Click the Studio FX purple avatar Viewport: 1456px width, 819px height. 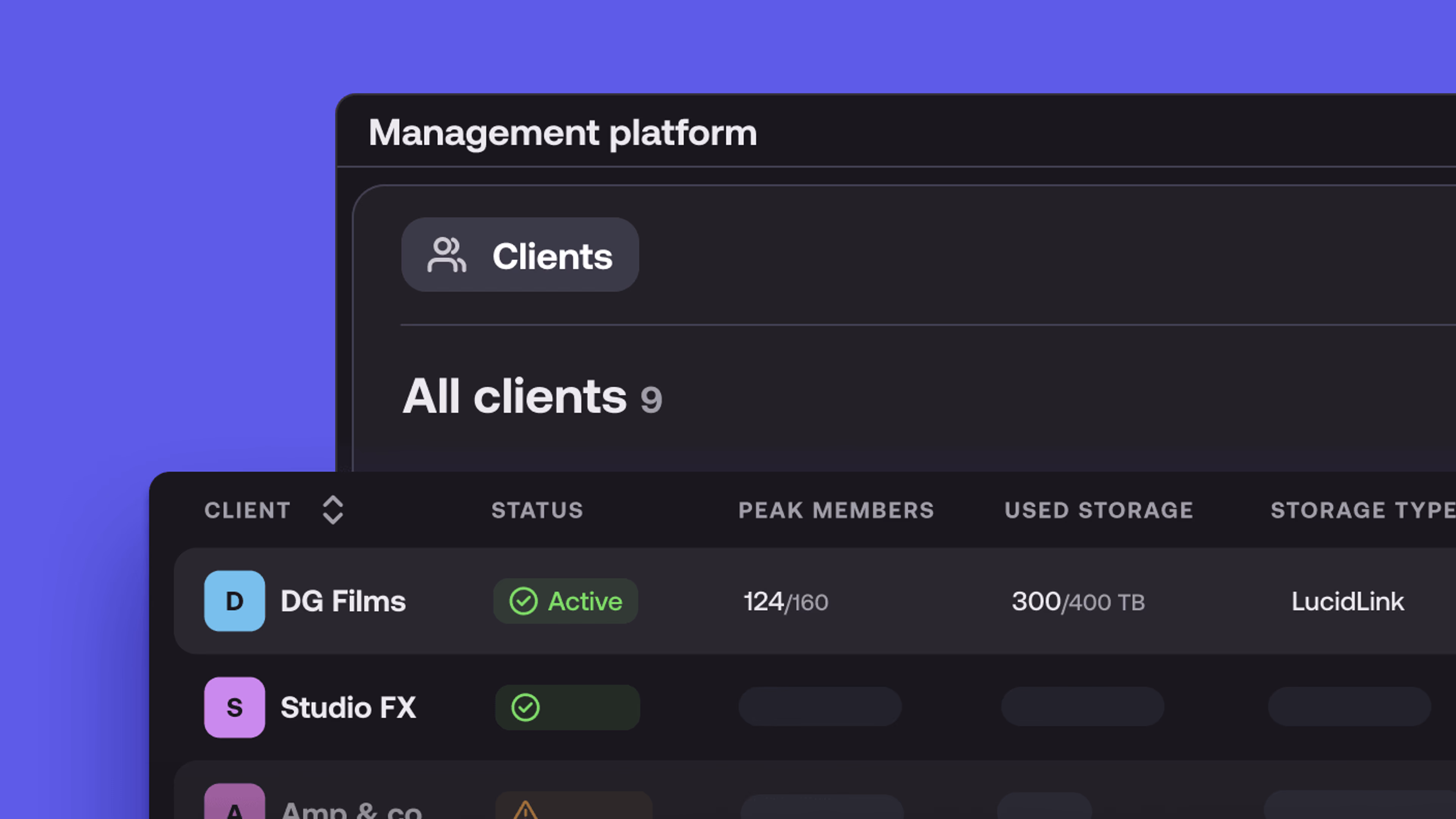234,707
